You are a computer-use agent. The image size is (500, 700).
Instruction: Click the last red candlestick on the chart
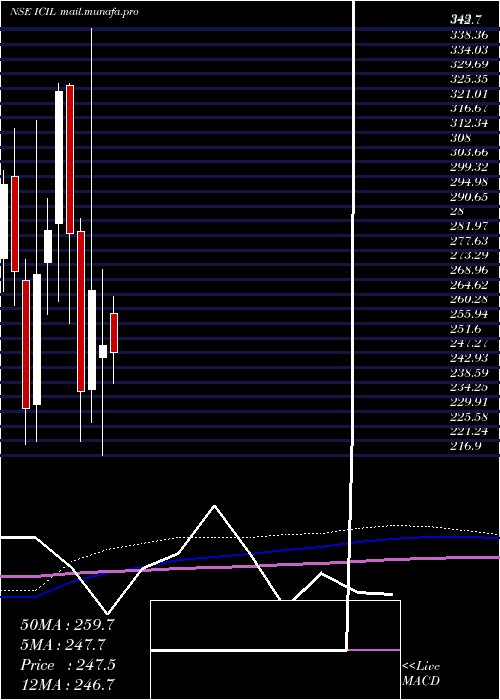pyautogui.click(x=114, y=333)
